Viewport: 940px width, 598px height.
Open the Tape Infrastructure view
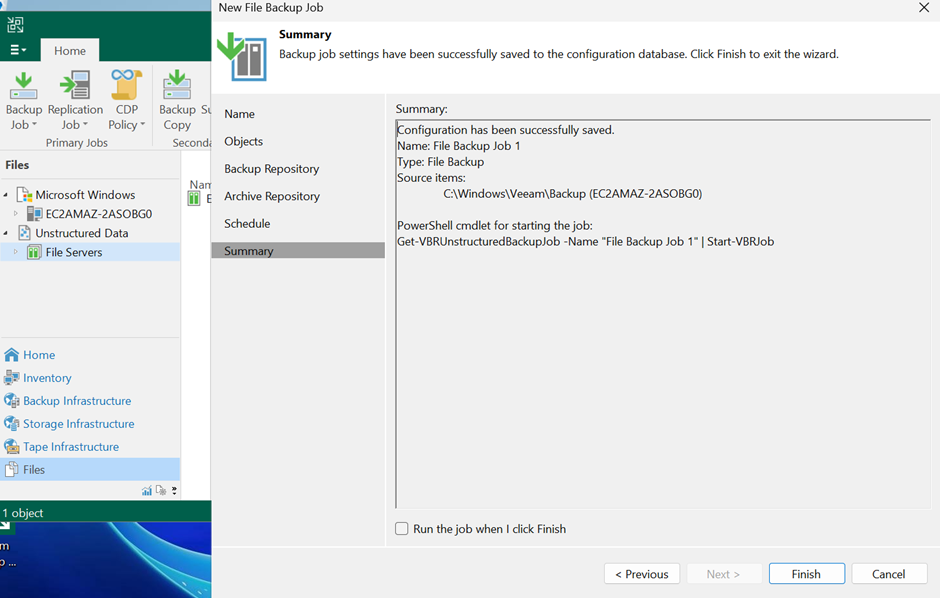71,447
